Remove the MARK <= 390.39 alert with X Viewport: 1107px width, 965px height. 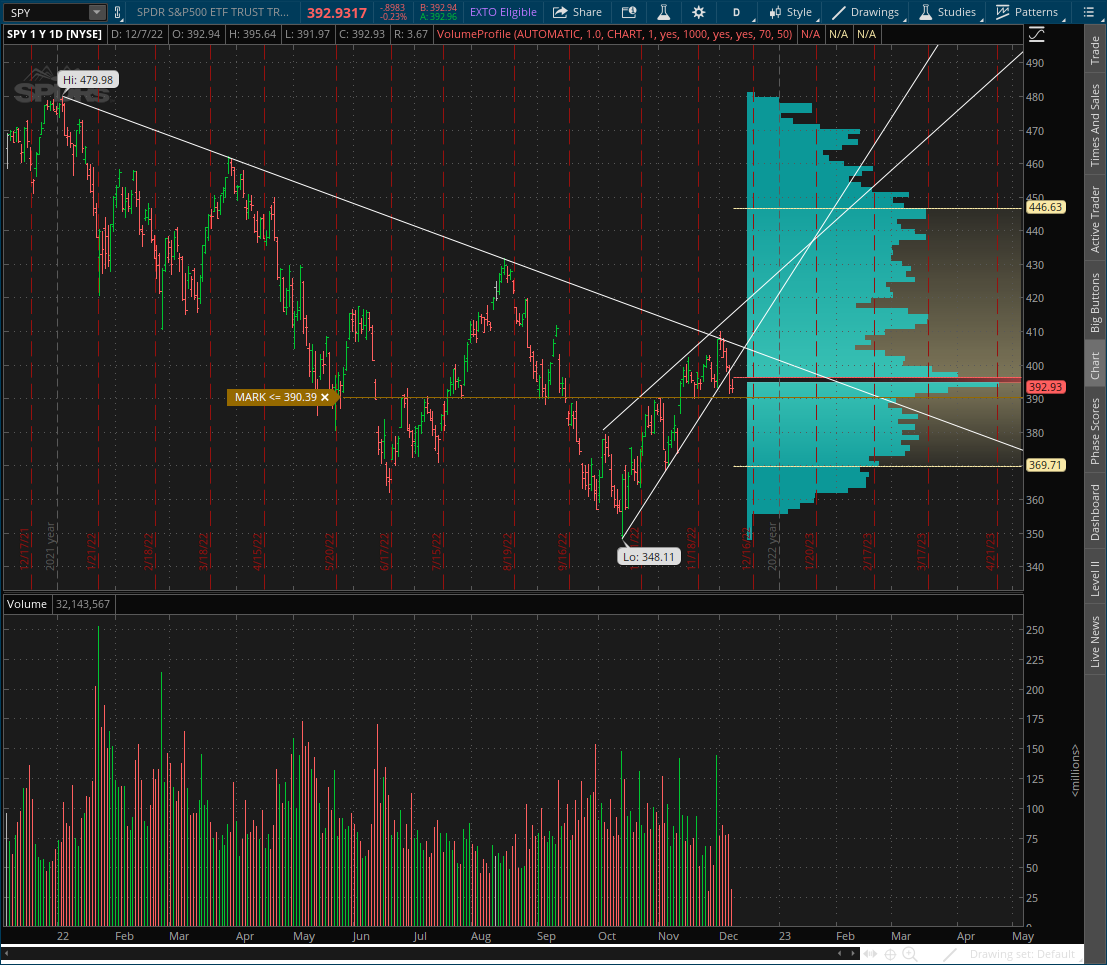point(325,397)
